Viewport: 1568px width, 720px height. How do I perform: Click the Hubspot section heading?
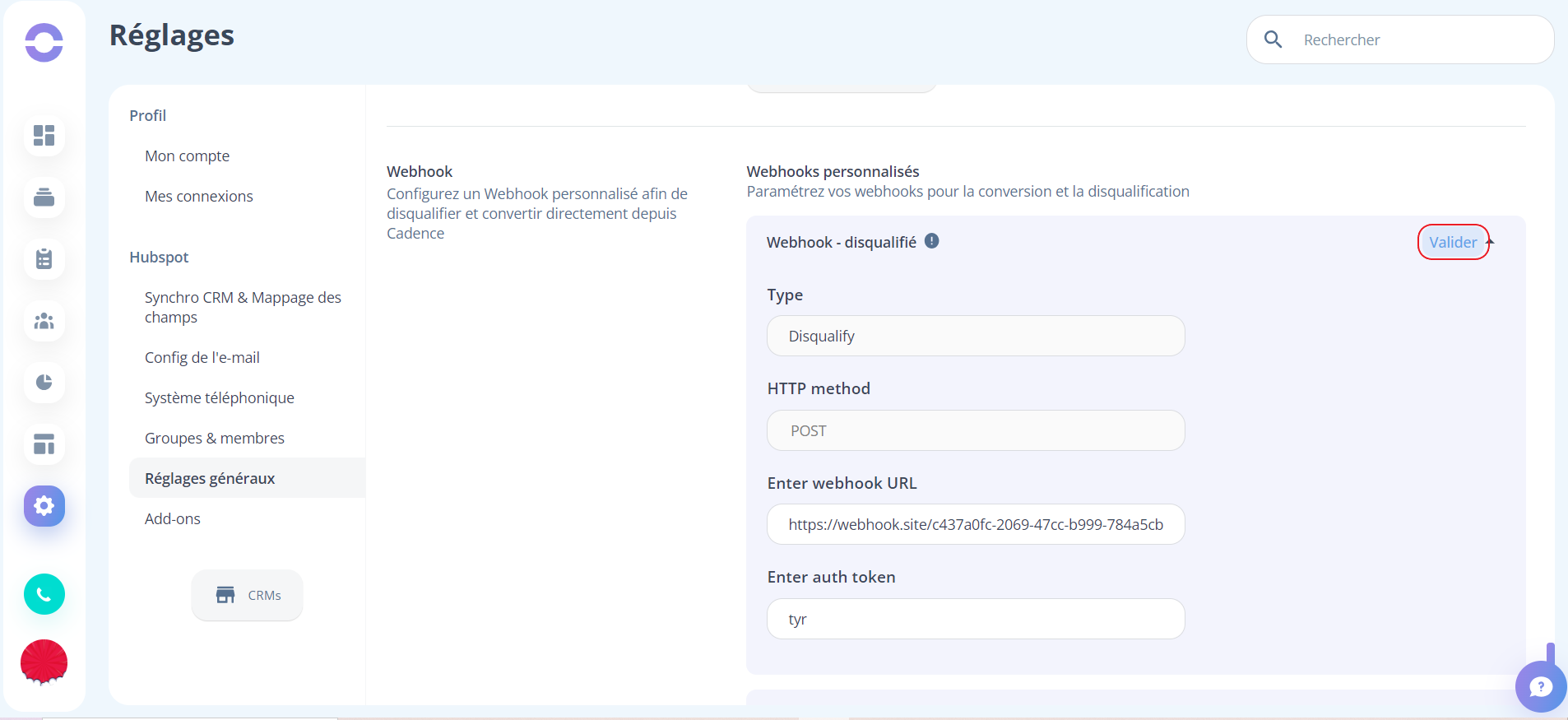[159, 257]
